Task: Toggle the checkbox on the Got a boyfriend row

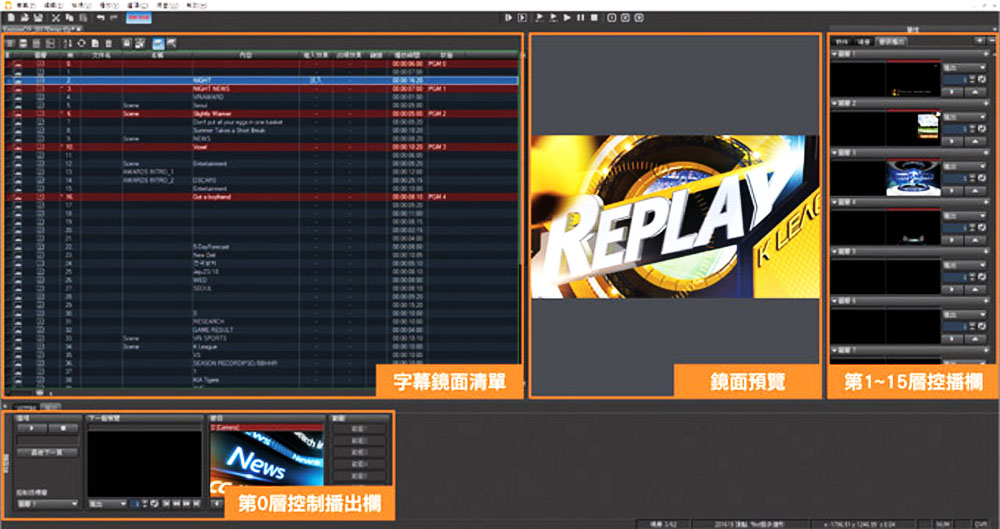Action: pyautogui.click(x=41, y=197)
